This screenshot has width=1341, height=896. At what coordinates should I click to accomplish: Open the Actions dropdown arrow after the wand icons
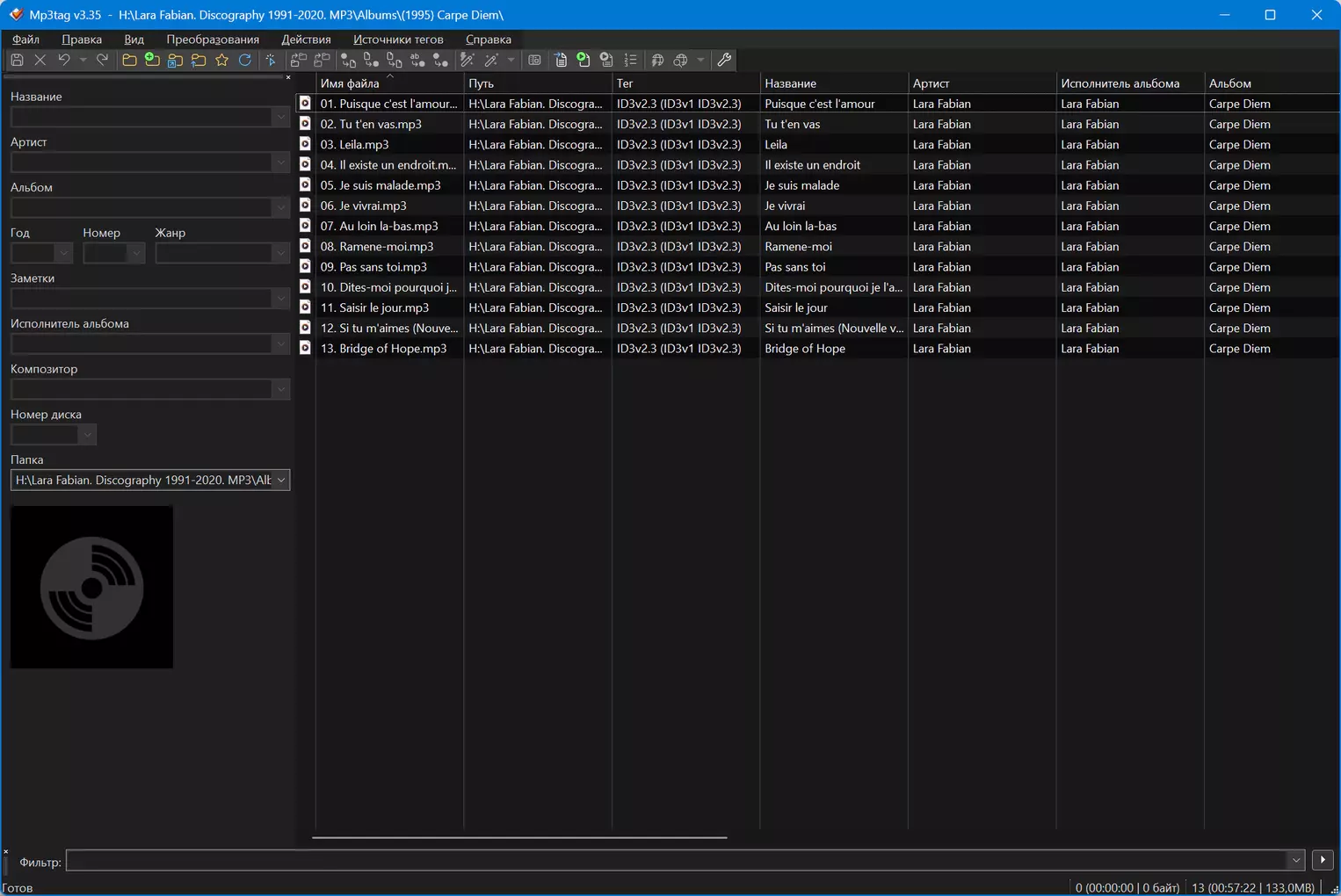click(x=511, y=60)
